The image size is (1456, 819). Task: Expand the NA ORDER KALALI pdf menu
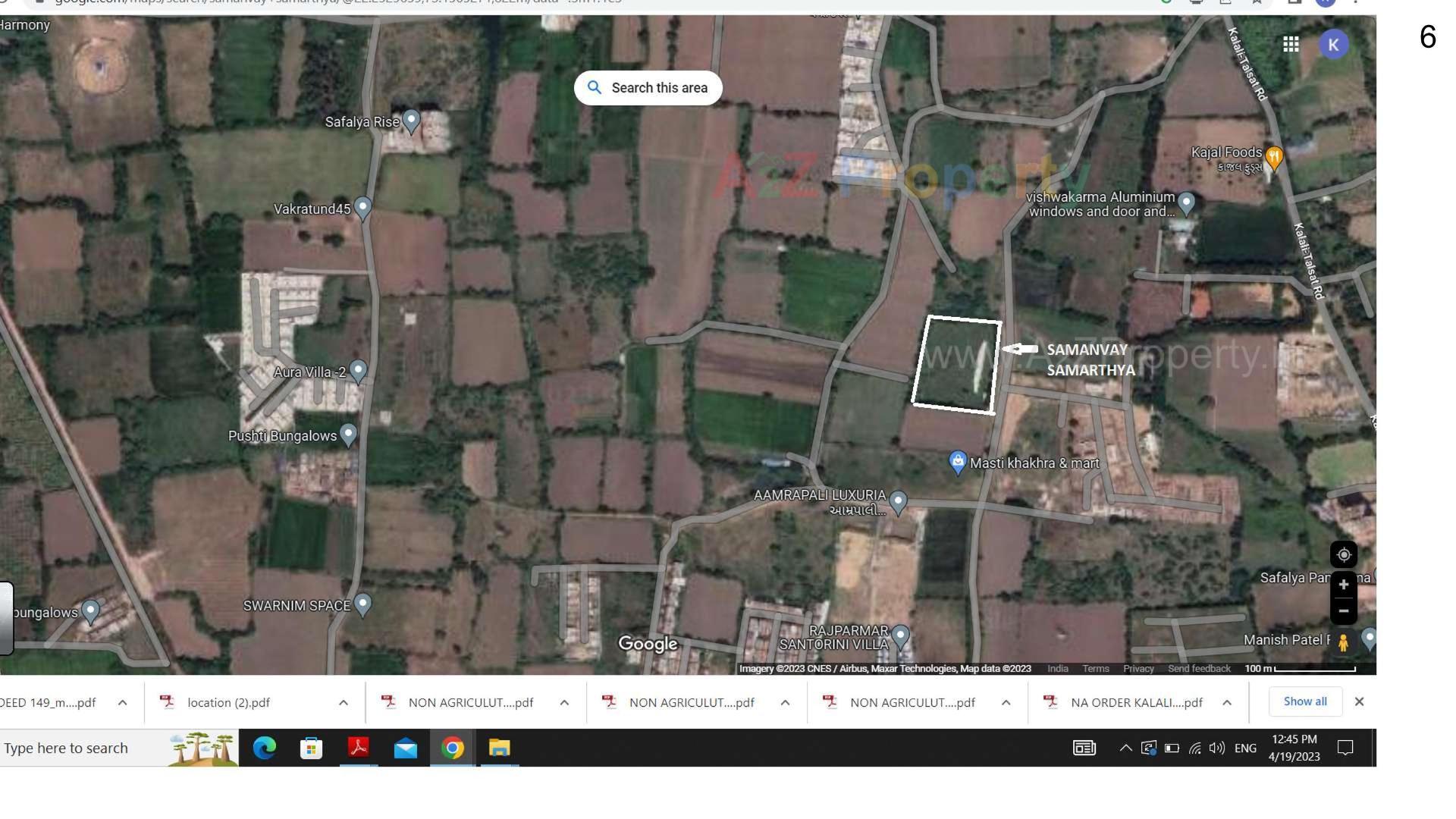tap(1226, 702)
